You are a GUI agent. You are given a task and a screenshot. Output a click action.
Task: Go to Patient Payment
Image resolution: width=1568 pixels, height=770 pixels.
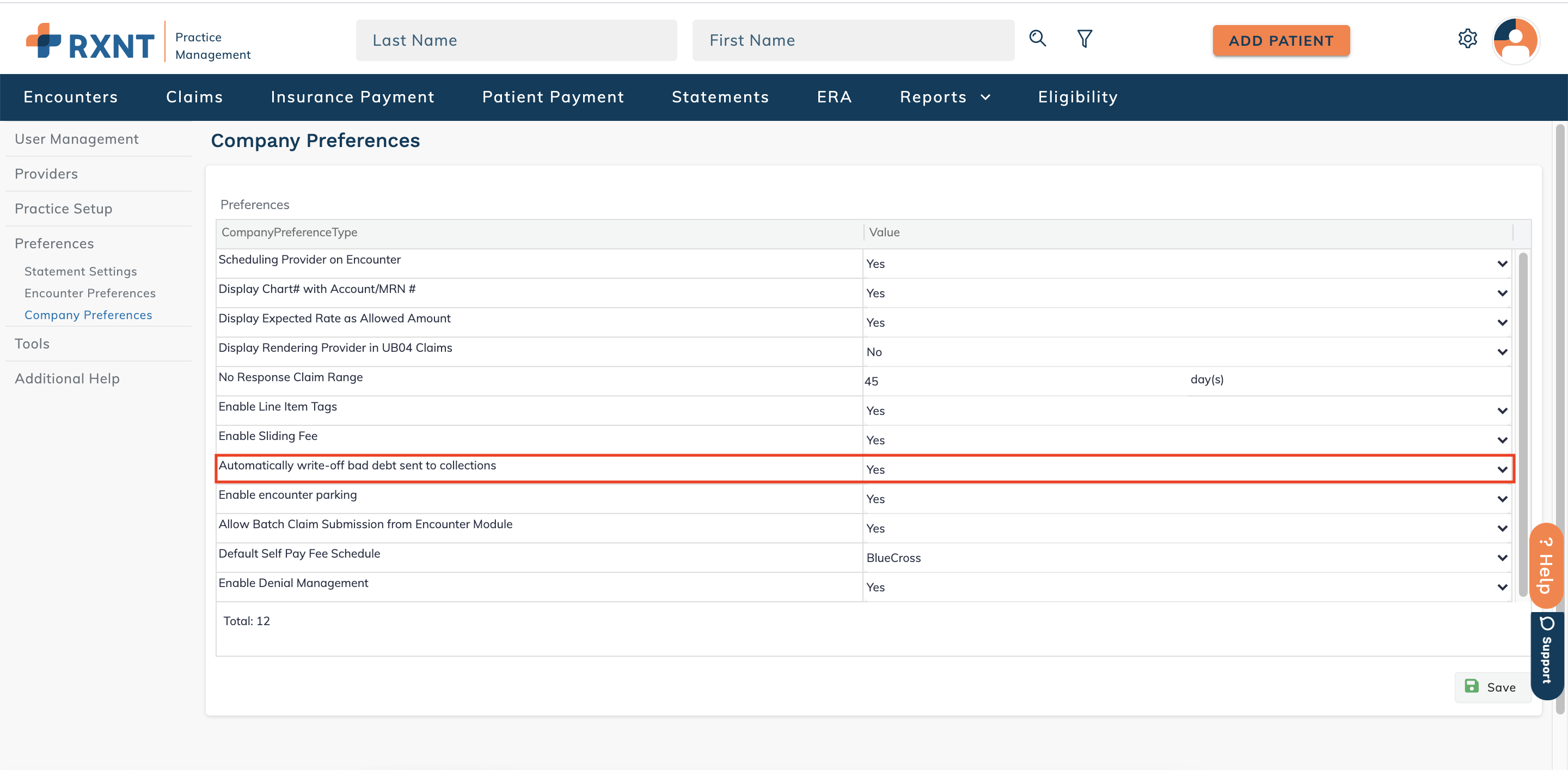[x=553, y=97]
